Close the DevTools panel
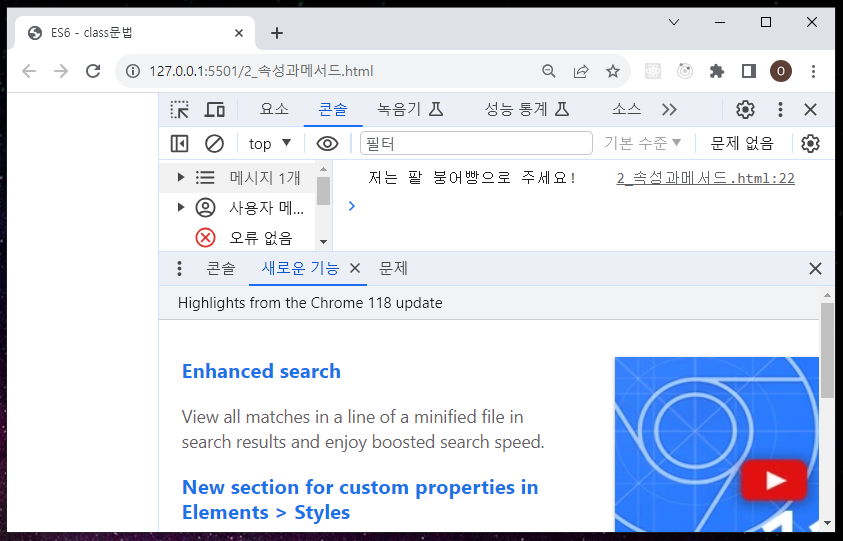 pos(810,110)
